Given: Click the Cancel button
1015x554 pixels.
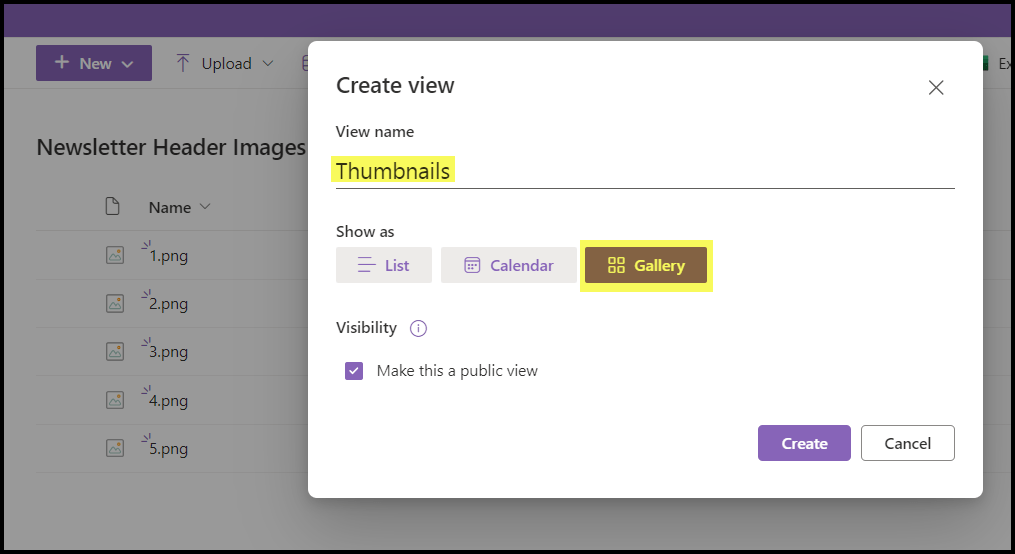Looking at the screenshot, I should pos(906,443).
